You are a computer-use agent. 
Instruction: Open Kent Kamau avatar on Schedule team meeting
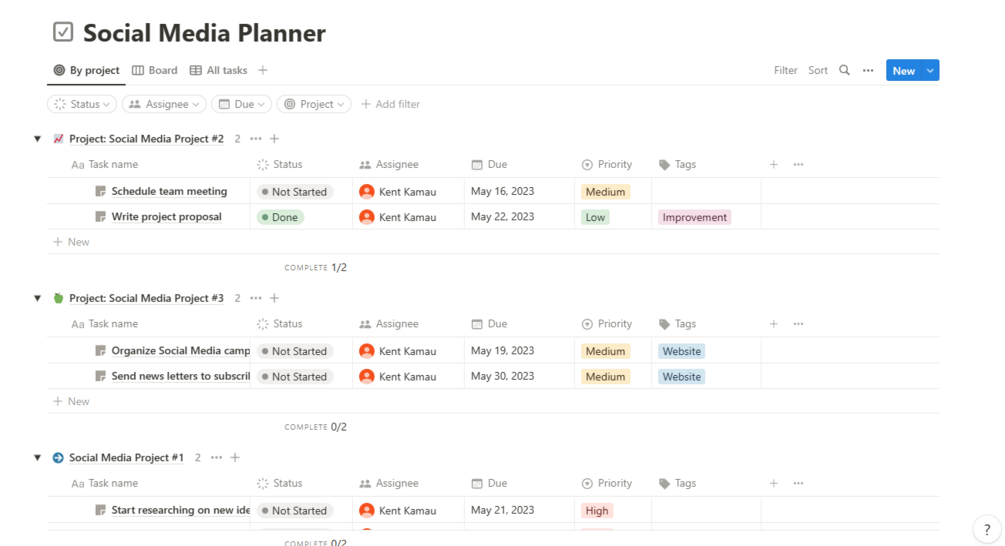[367, 191]
